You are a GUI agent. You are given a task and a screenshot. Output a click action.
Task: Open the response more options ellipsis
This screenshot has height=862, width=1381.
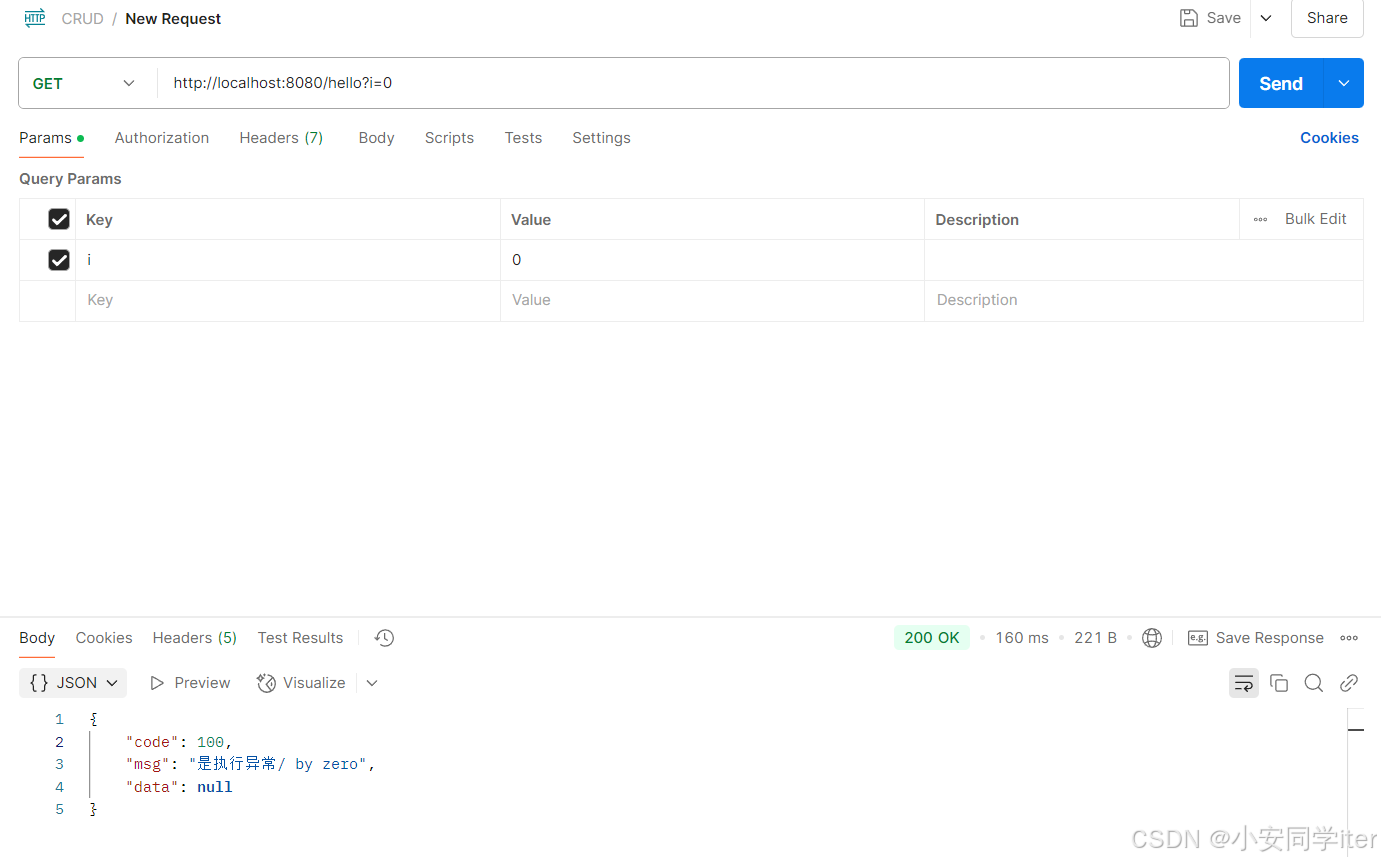(x=1349, y=638)
